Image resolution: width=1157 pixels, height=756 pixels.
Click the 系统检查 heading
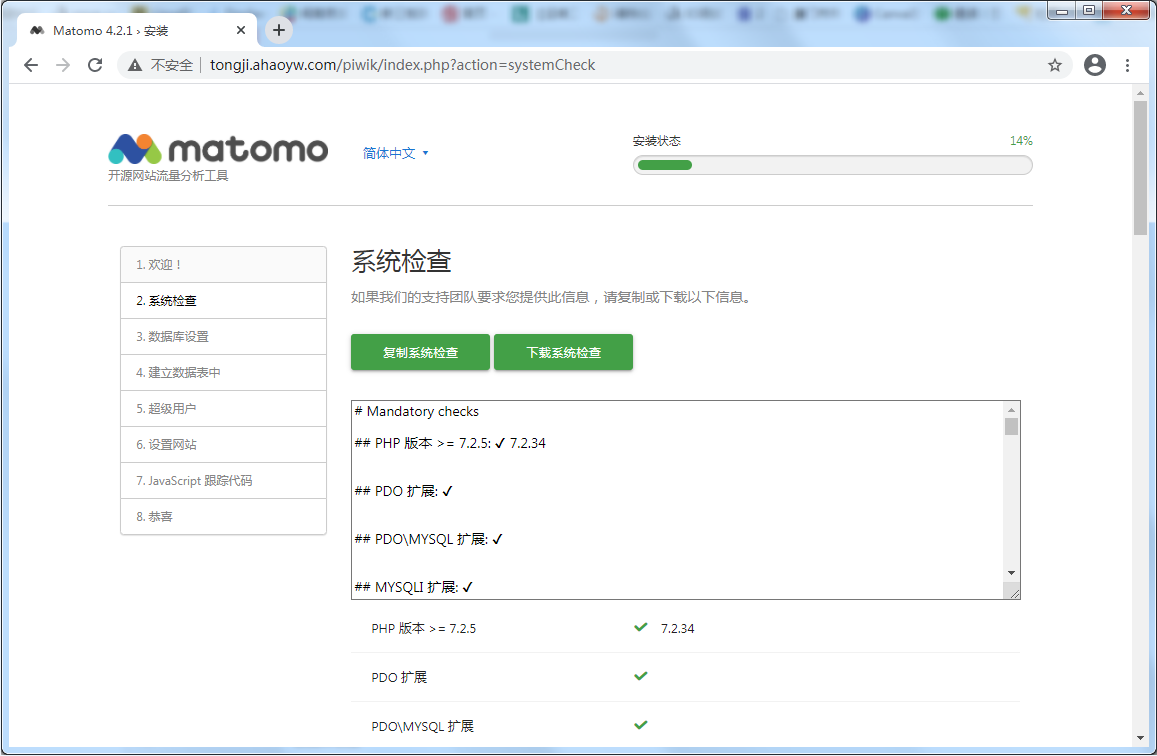point(401,261)
